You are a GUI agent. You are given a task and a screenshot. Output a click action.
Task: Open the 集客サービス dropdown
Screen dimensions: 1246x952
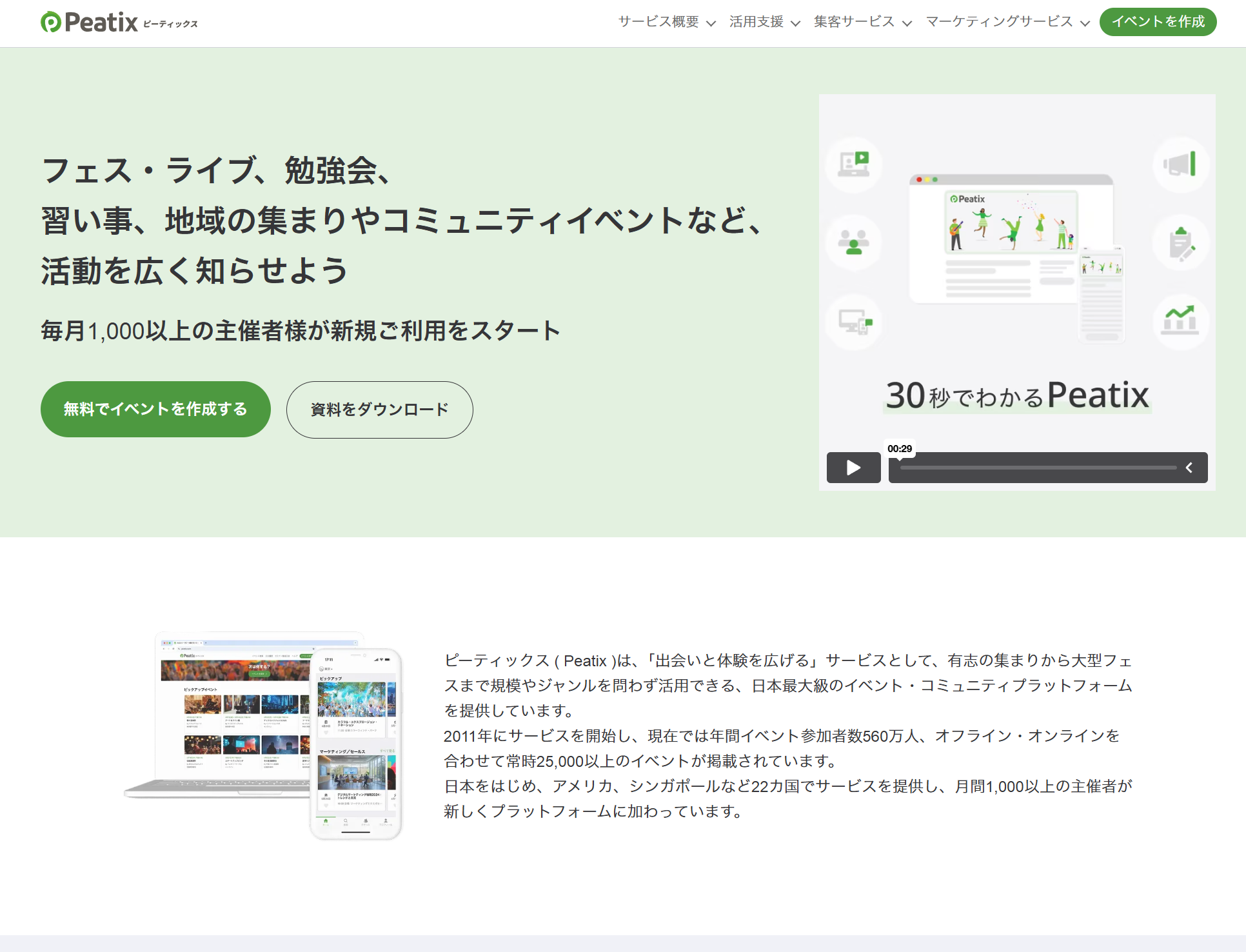[854, 22]
